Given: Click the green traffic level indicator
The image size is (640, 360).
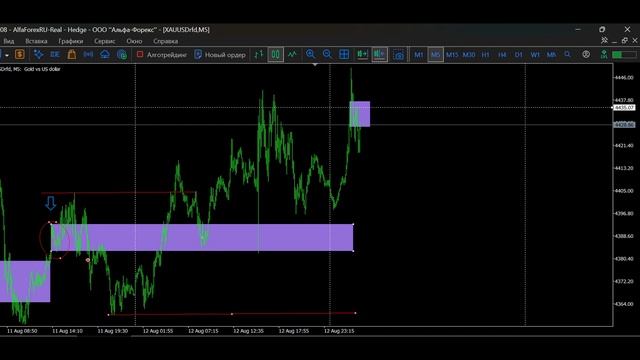Looking at the screenshot, I should [624, 55].
